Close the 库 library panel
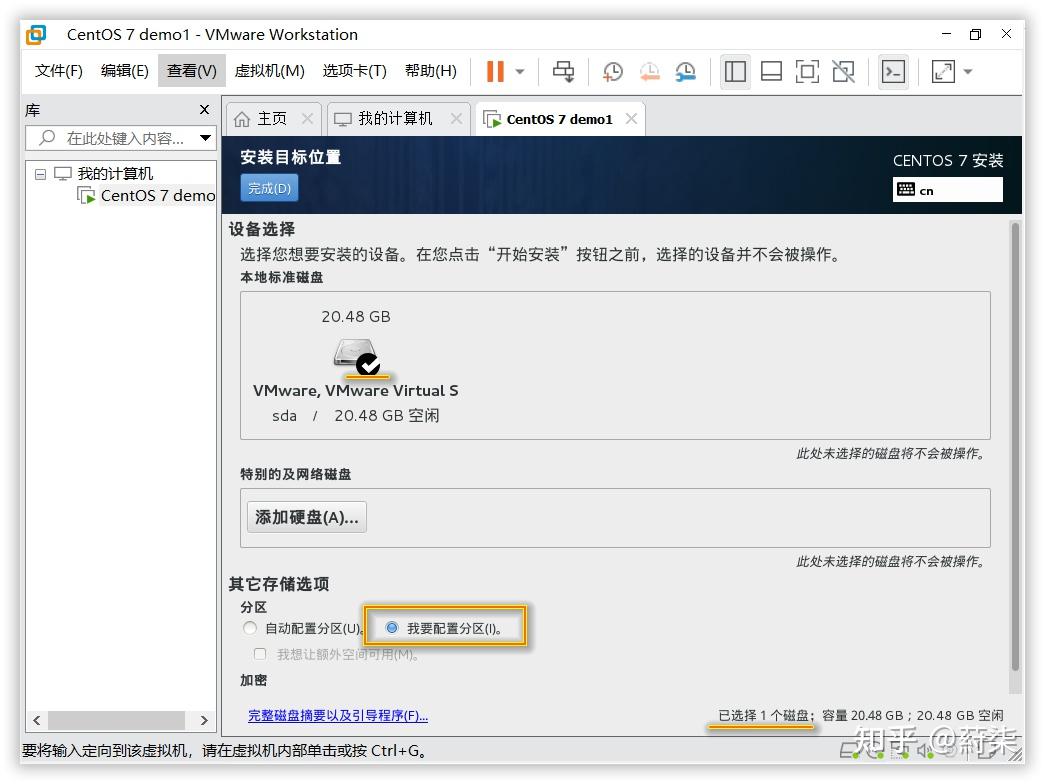 (205, 109)
